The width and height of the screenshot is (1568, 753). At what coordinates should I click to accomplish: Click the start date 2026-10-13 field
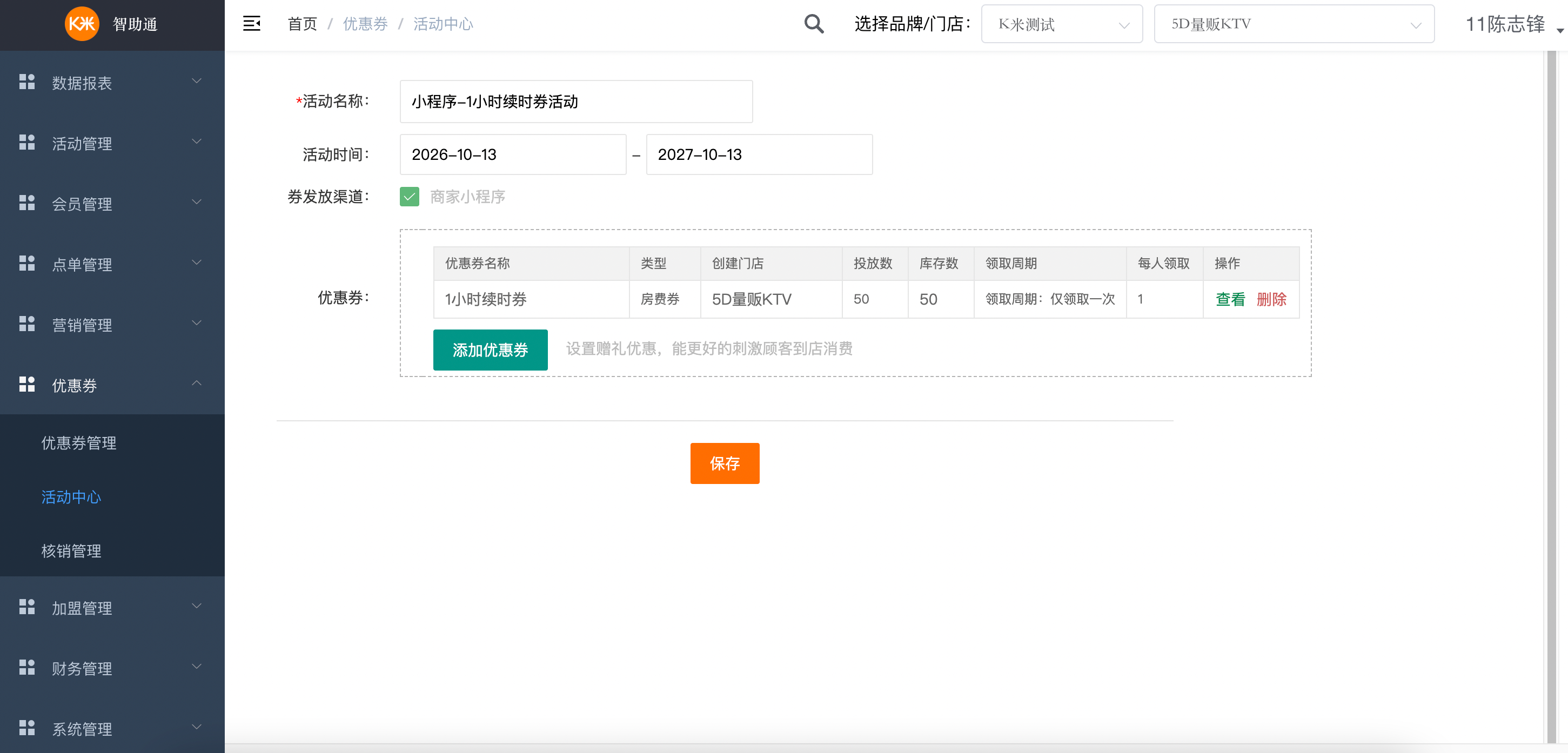coord(513,154)
